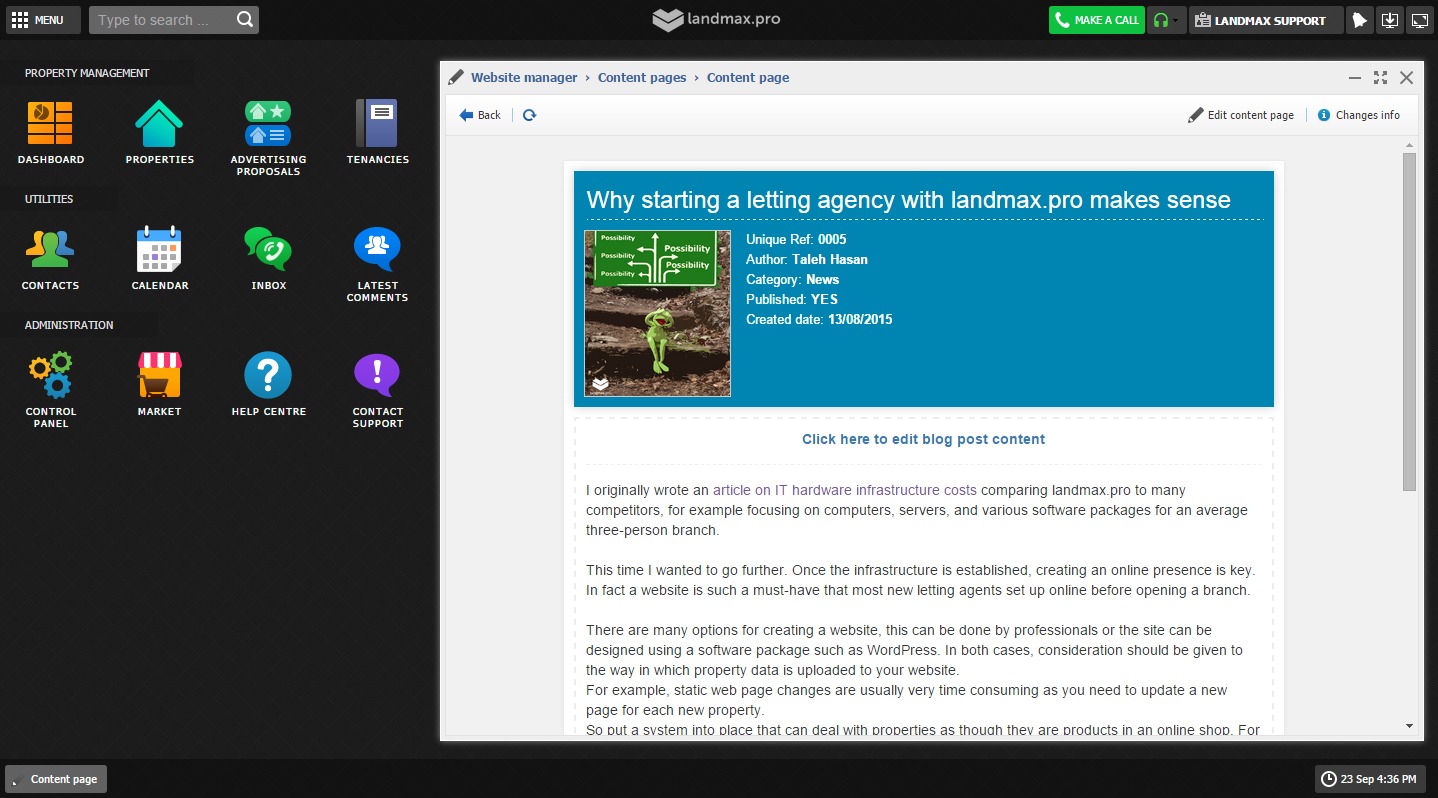This screenshot has height=798, width=1438.
Task: Select the Content page taskbar tab
Action: (56, 779)
